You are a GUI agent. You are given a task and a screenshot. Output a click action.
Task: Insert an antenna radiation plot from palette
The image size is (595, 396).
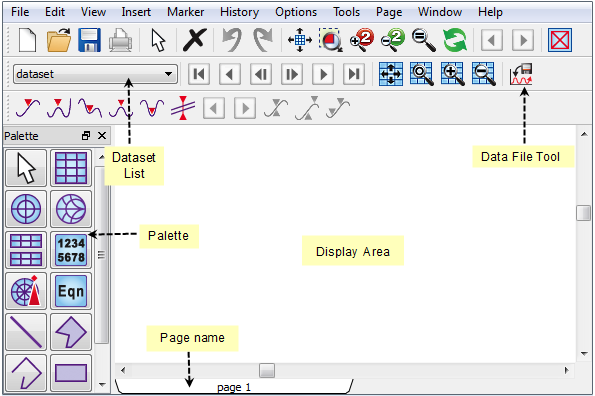point(26,291)
